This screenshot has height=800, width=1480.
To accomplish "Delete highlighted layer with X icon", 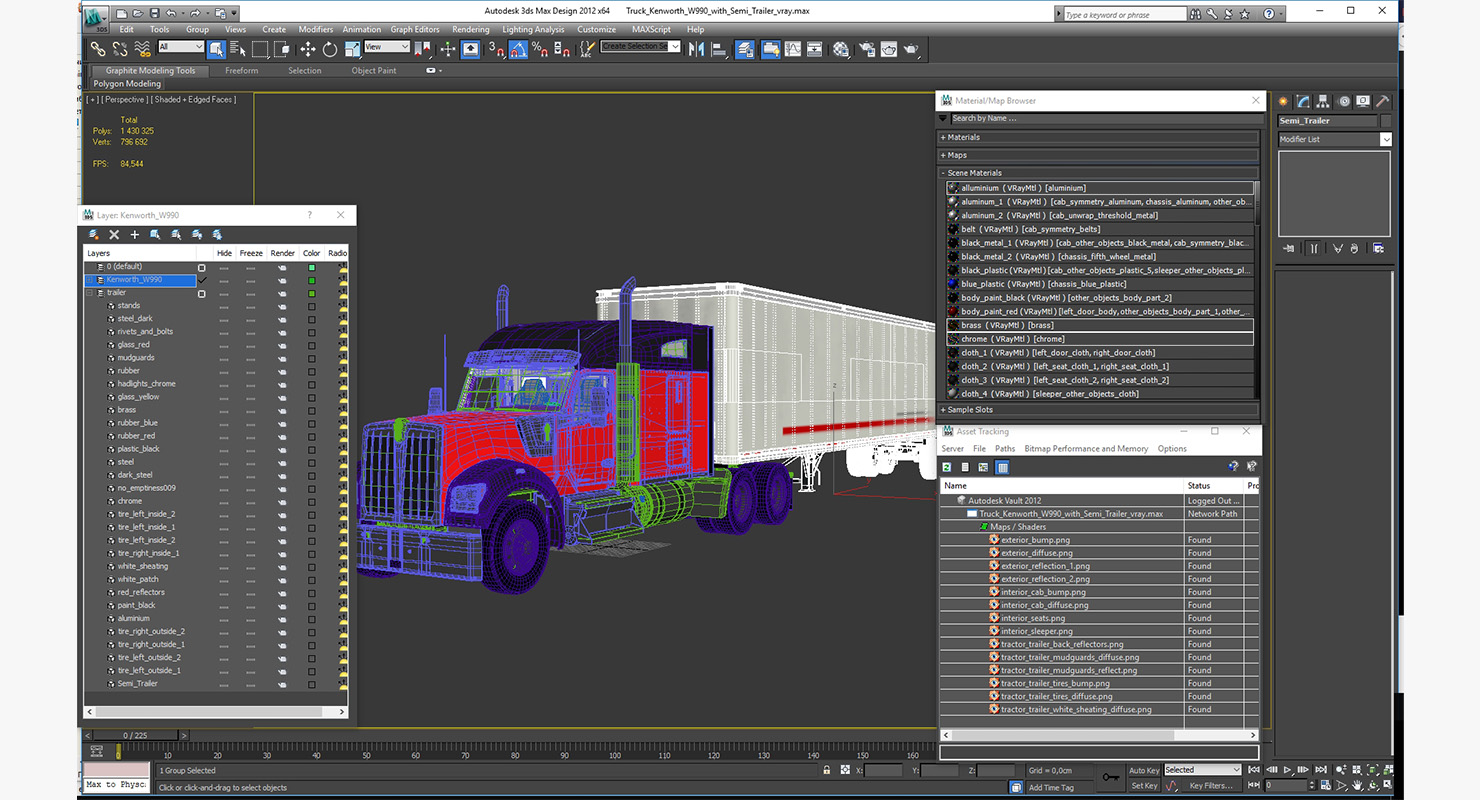I will [114, 234].
